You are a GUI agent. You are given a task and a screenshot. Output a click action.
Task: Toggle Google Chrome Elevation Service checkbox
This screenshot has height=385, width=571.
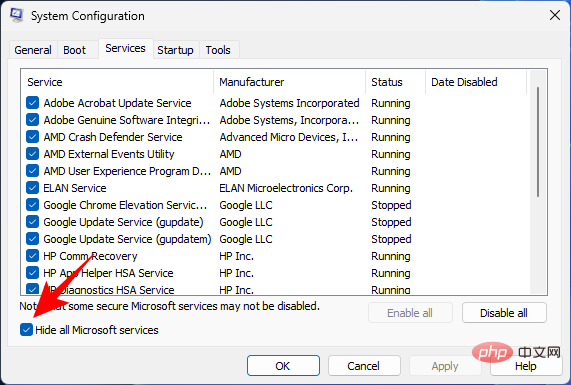pos(32,205)
